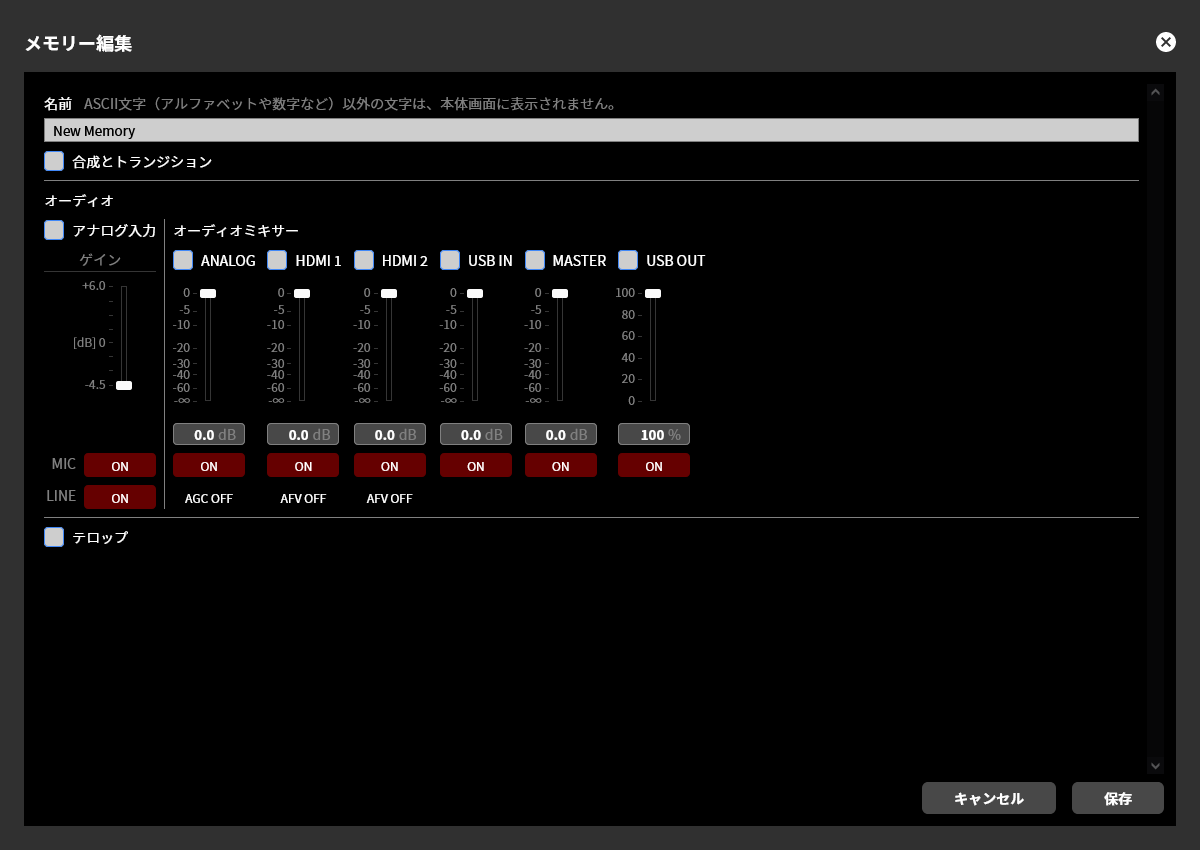
Task: Select the HDMI 1 mixer channel checkbox
Action: (277, 260)
